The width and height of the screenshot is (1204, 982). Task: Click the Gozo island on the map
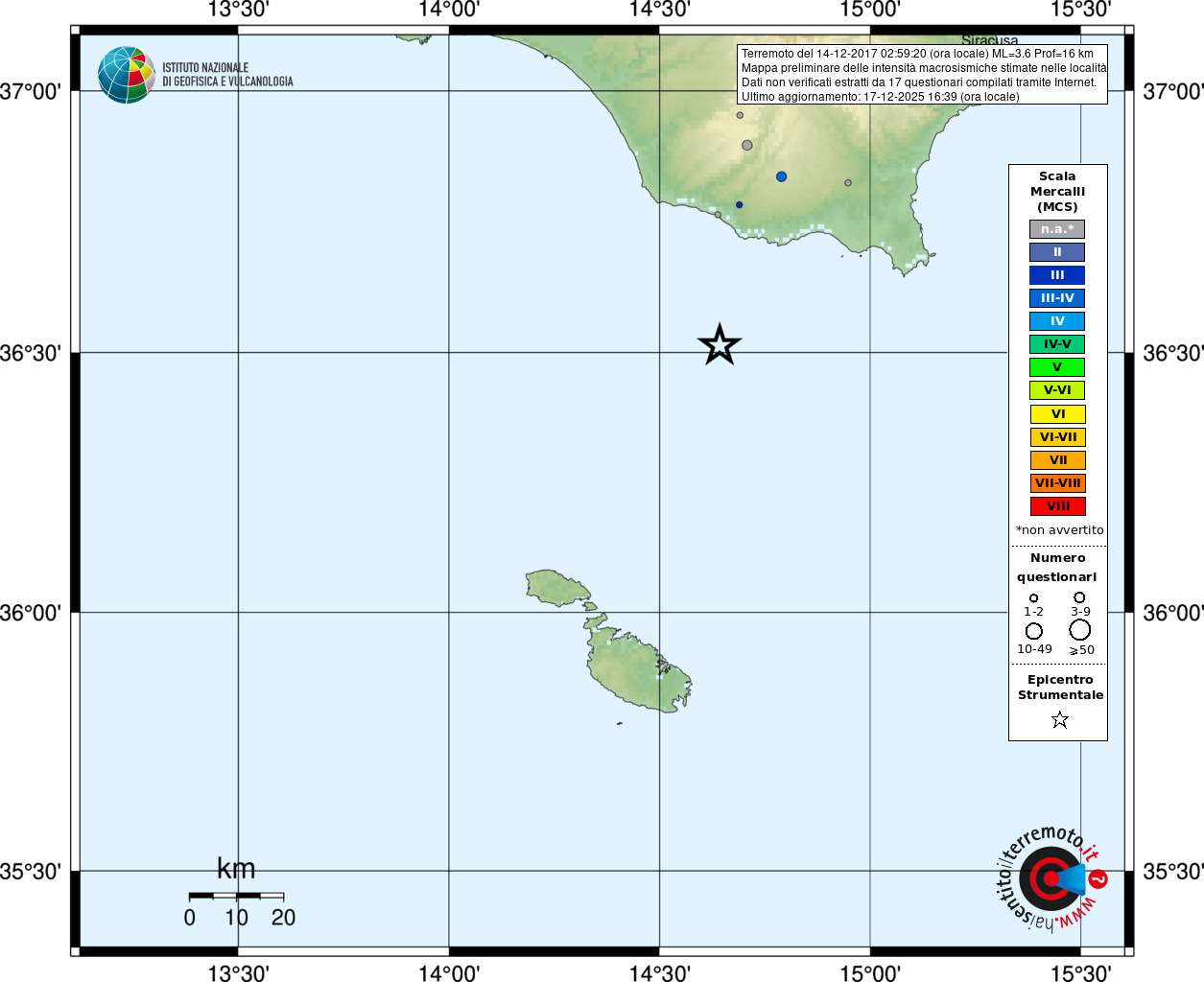click(x=556, y=587)
